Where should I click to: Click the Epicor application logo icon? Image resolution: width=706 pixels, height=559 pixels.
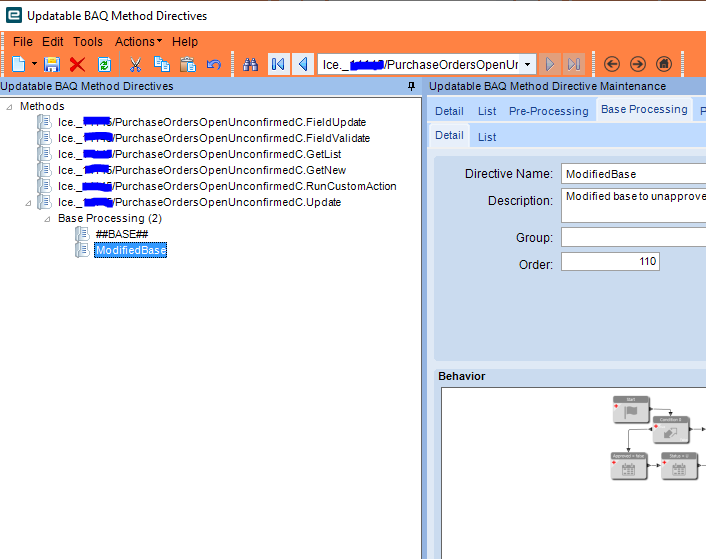14,15
